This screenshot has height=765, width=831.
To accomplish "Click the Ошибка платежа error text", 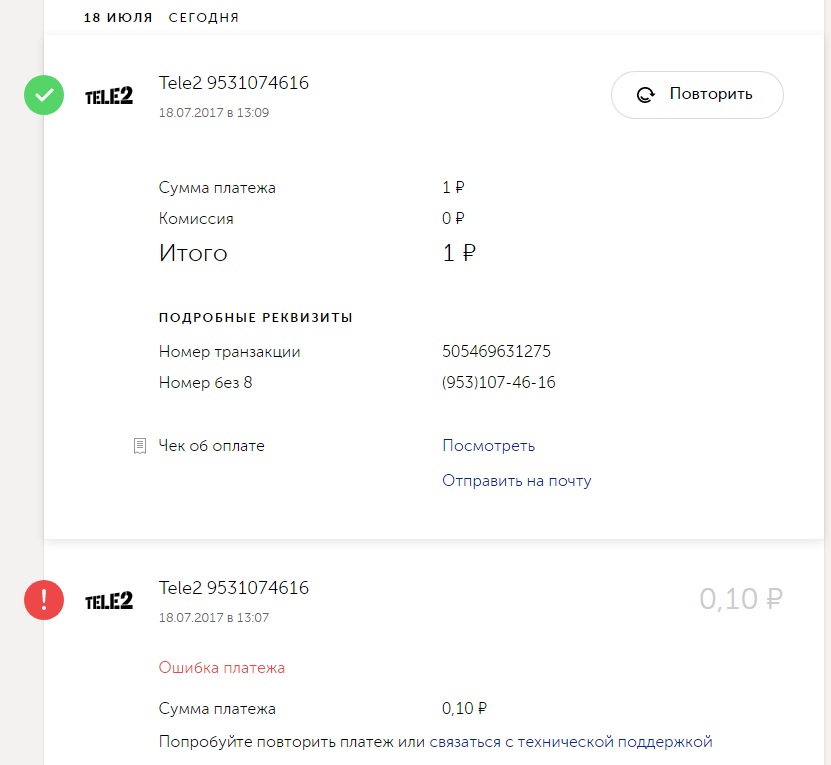I will tap(221, 668).
